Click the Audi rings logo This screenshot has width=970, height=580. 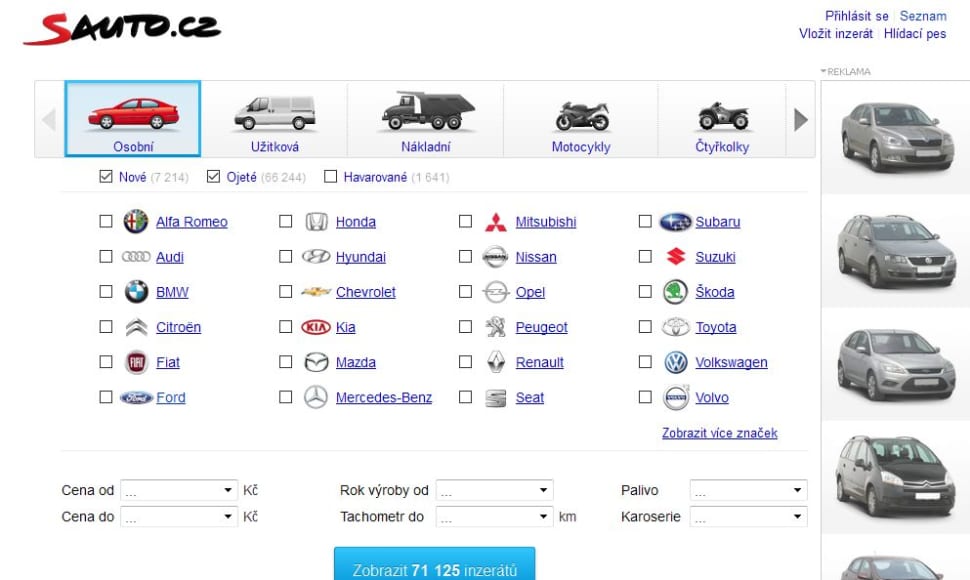click(x=136, y=257)
